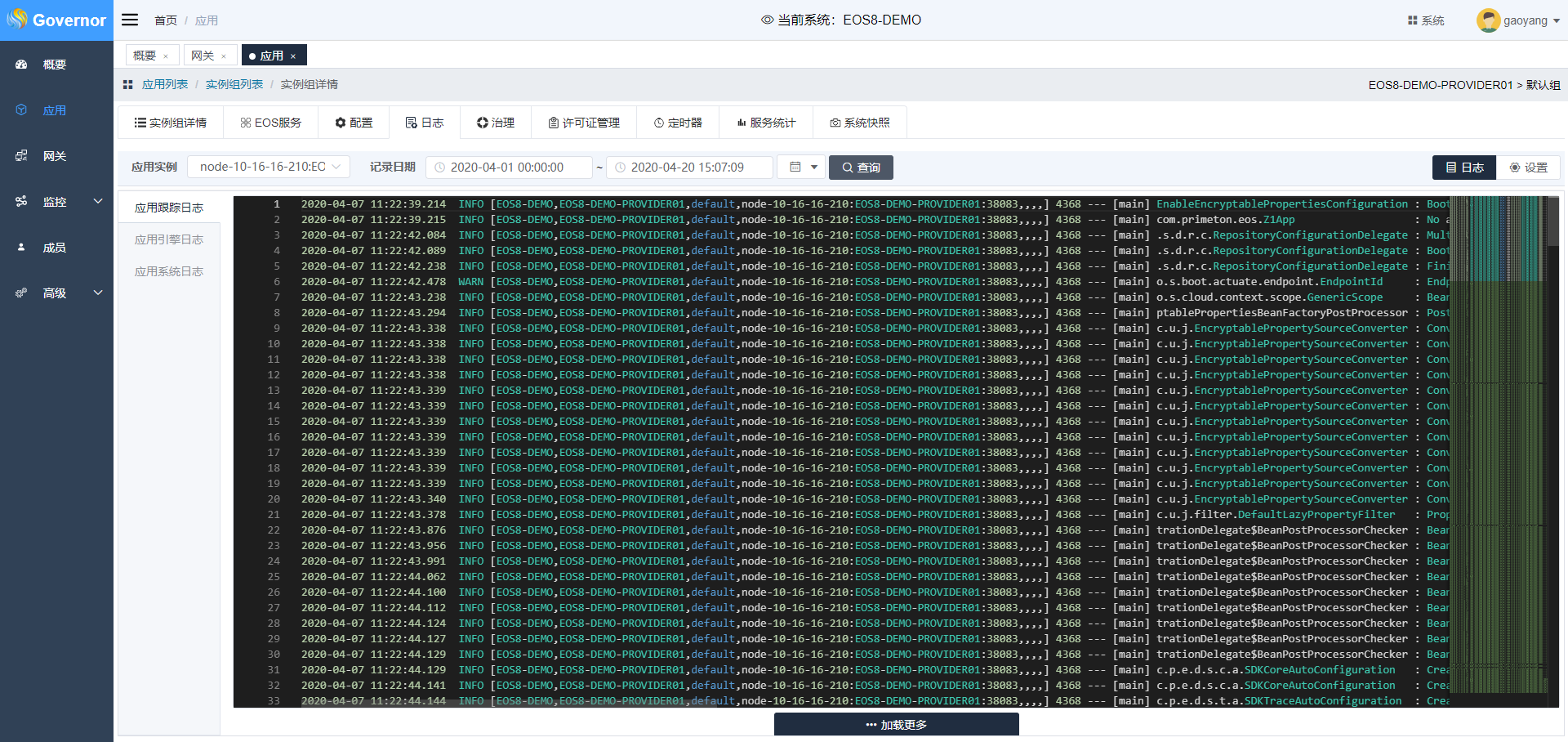The height and width of the screenshot is (742, 1568).
Task: Select 应用引擎日志 log type
Action: point(169,239)
